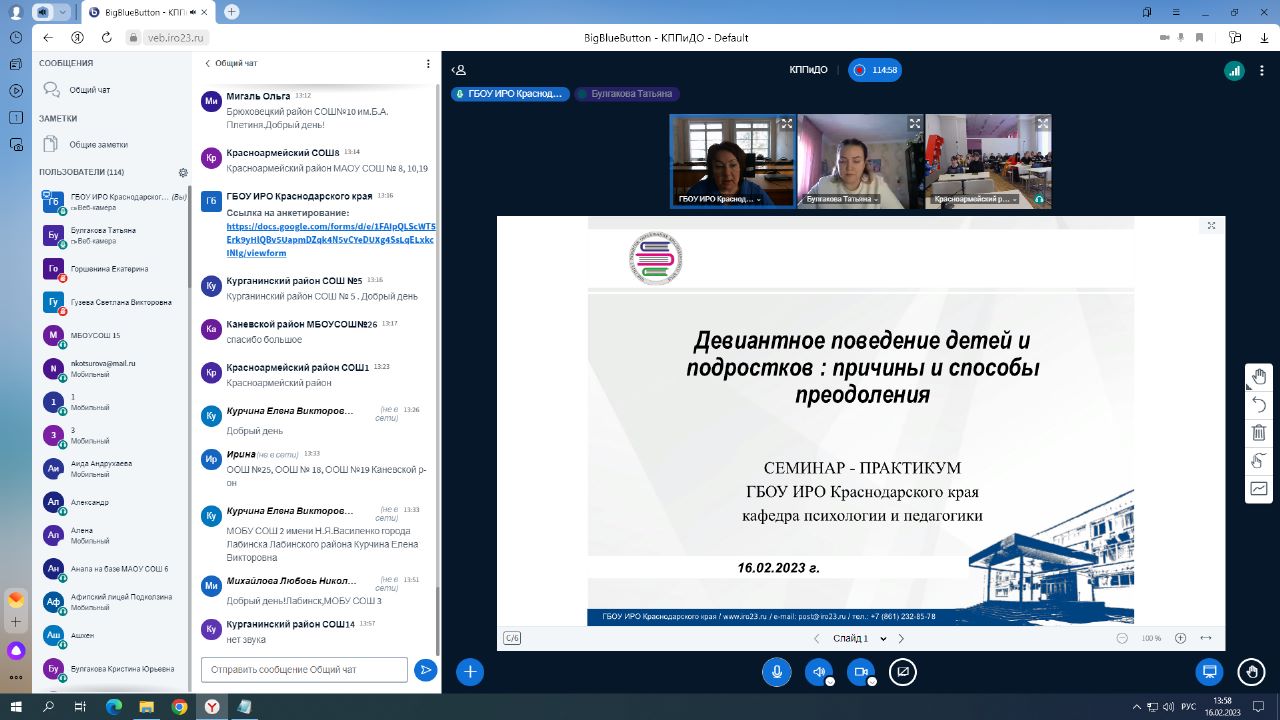Open the user list settings gear

[183, 172]
